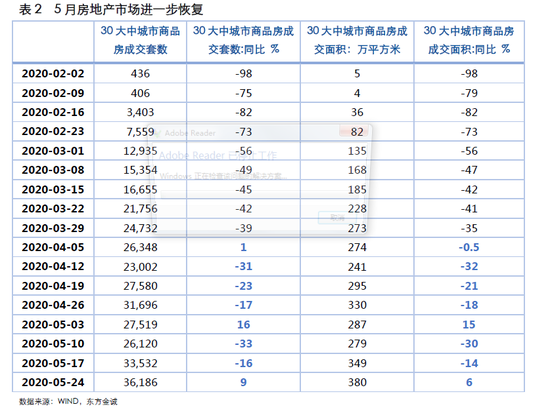Click the source note 数据来源: WIND, 东方金诚
Screen dimensions: 550x415
[x=68, y=401]
